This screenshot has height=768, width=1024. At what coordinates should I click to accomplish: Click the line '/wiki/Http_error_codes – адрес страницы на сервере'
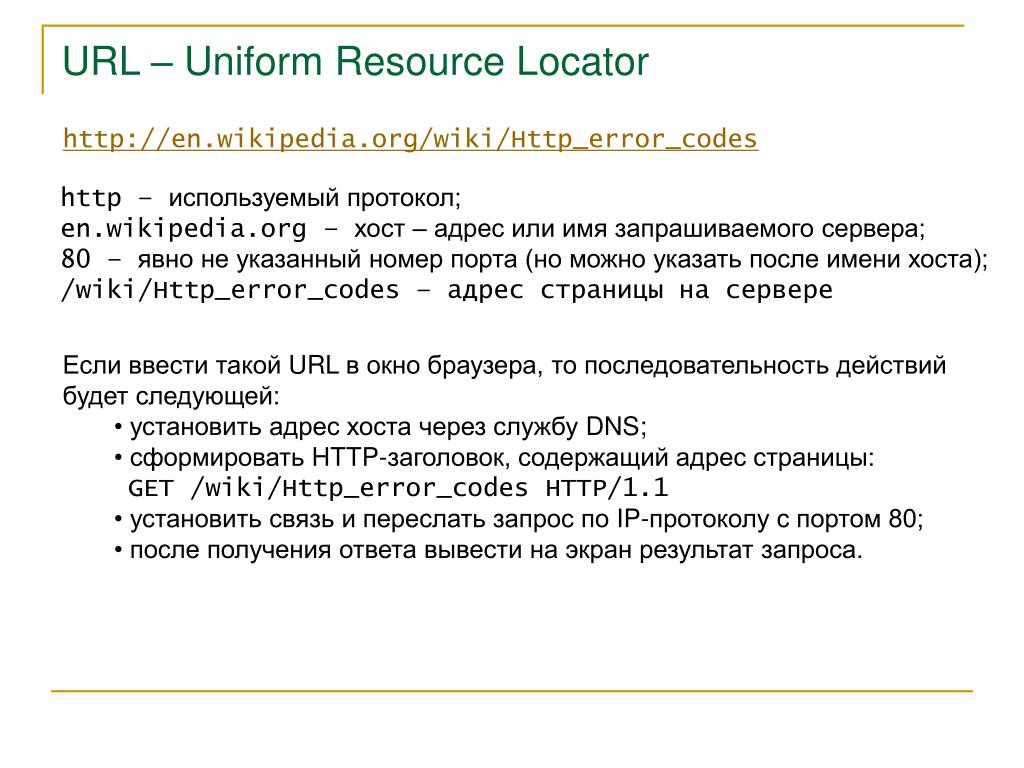(x=447, y=290)
